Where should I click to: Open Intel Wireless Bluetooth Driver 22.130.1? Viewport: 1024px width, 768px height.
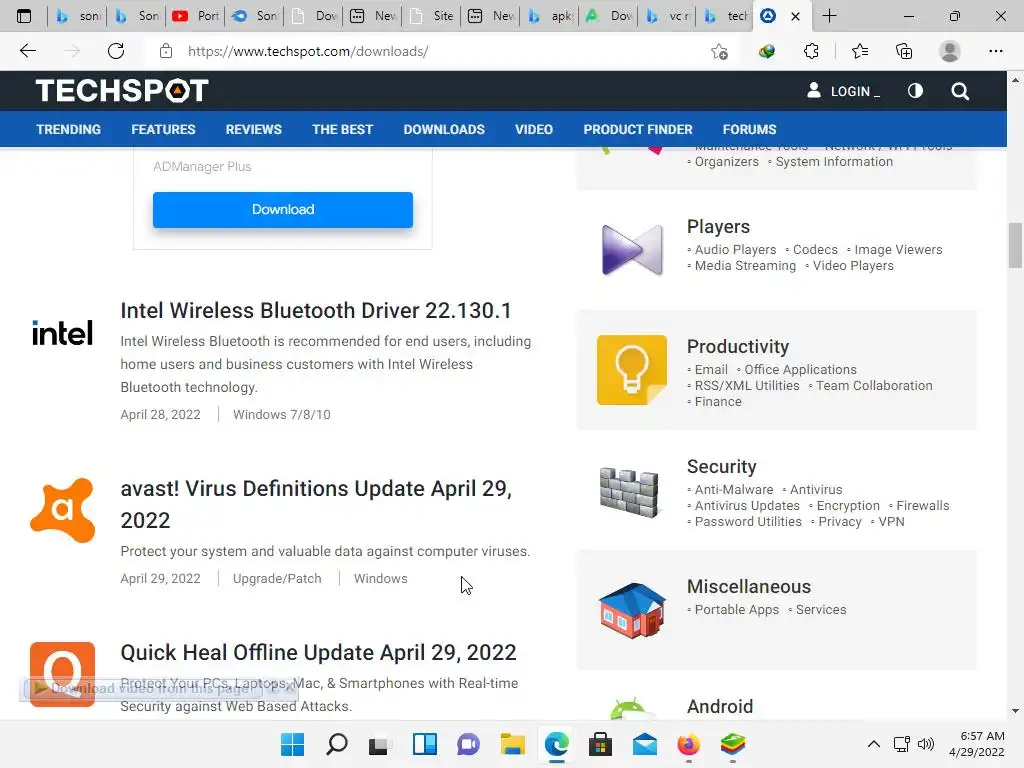(316, 311)
